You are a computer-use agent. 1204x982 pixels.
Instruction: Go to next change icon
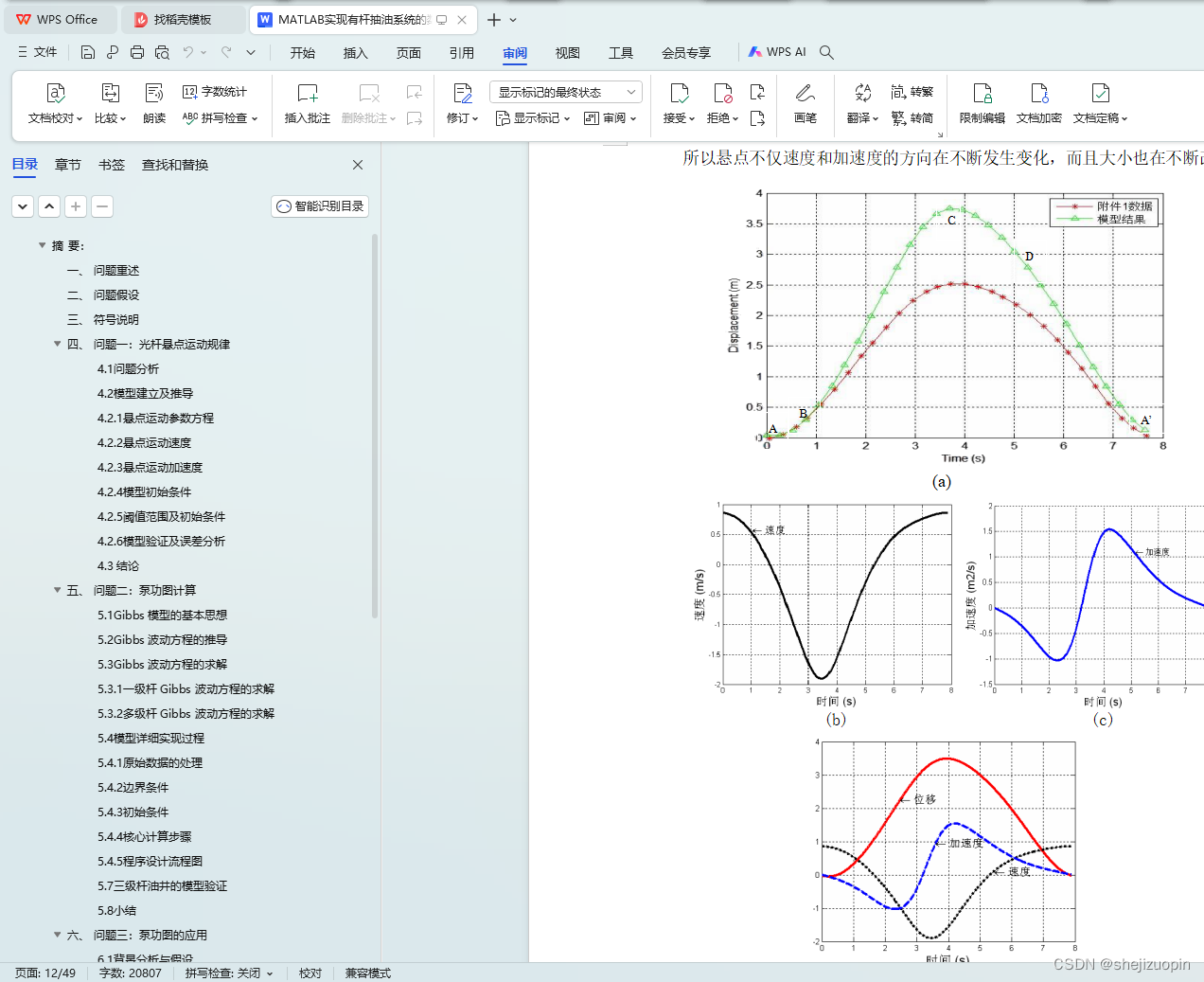[x=757, y=118]
